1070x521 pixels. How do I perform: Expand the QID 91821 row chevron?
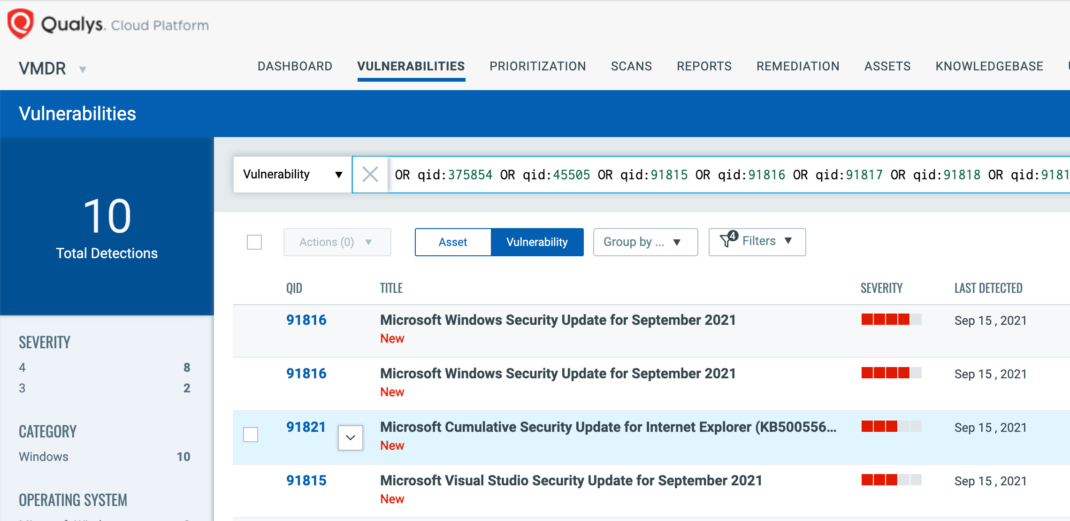pos(351,437)
